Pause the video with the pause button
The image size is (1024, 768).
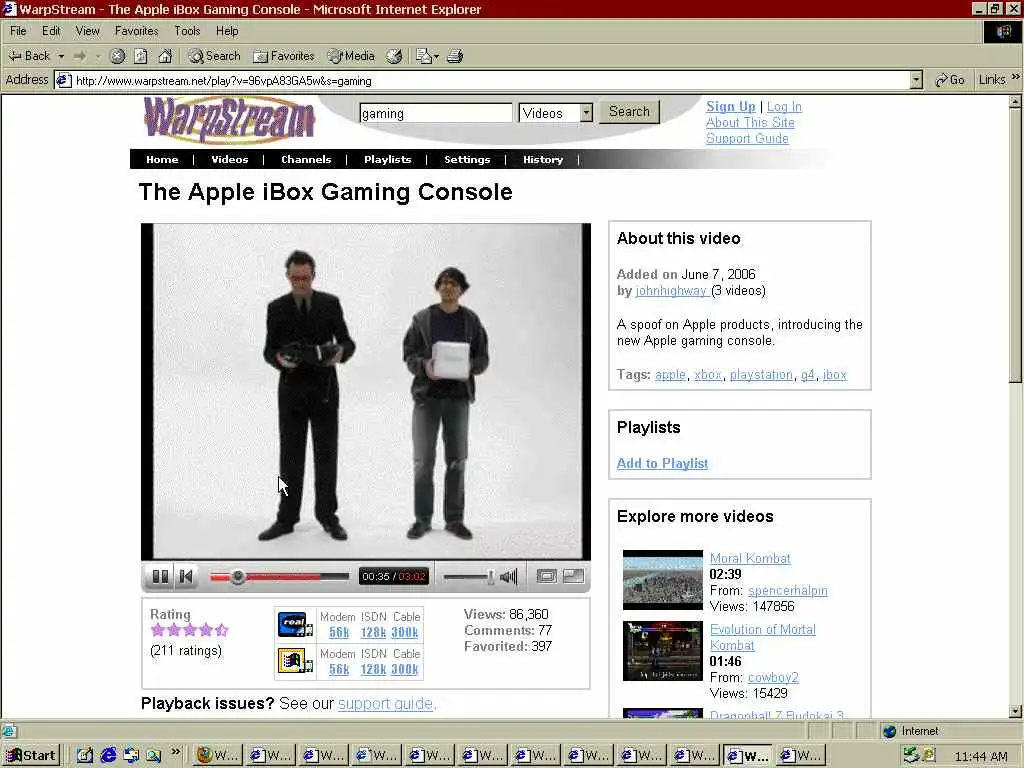160,577
